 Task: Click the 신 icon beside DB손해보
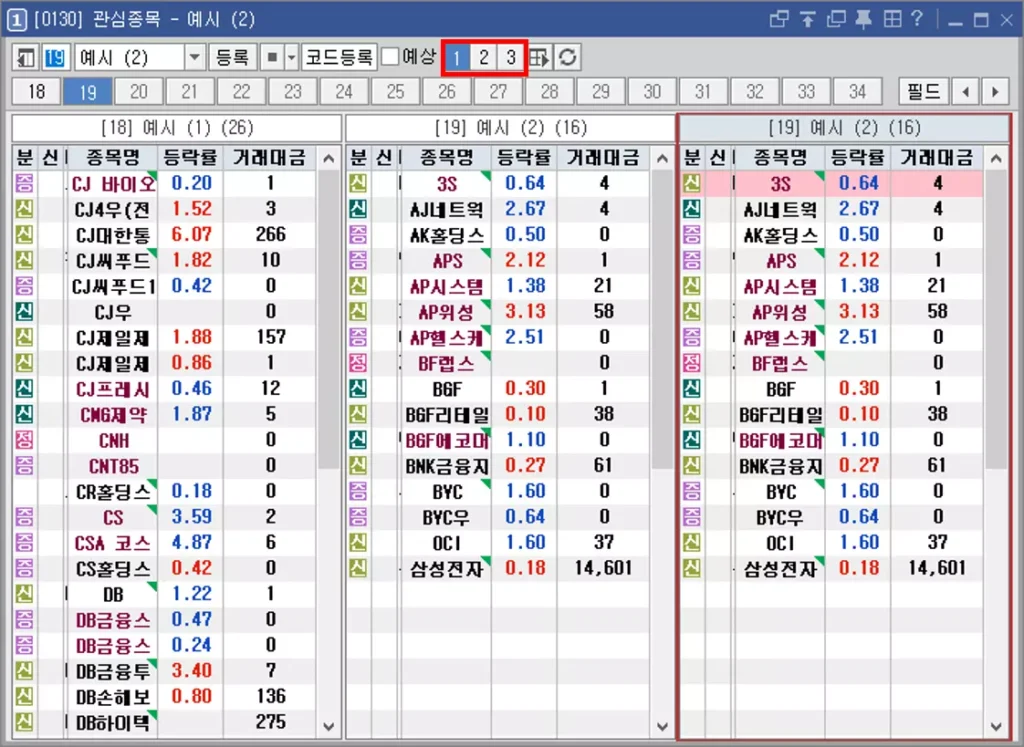click(24, 697)
